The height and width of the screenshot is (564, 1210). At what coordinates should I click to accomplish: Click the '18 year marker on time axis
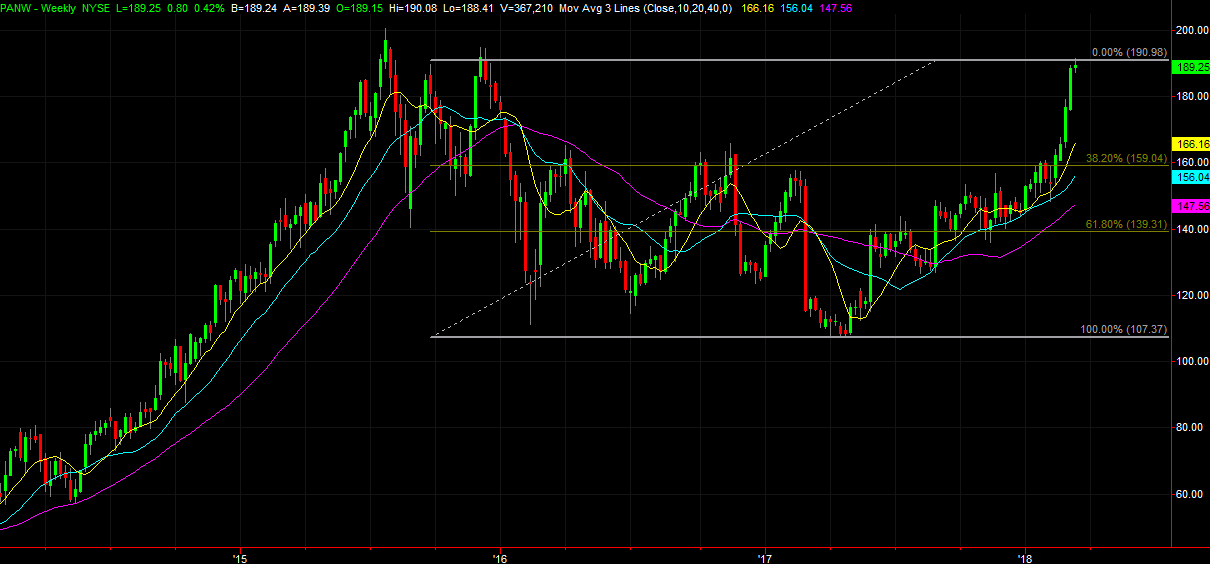pos(1024,556)
